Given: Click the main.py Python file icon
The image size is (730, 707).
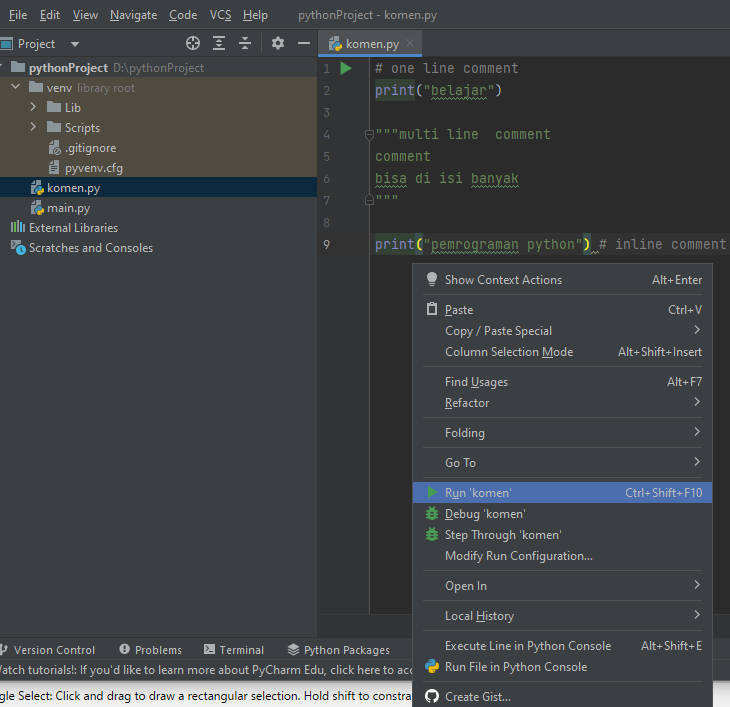Looking at the screenshot, I should click(x=37, y=208).
